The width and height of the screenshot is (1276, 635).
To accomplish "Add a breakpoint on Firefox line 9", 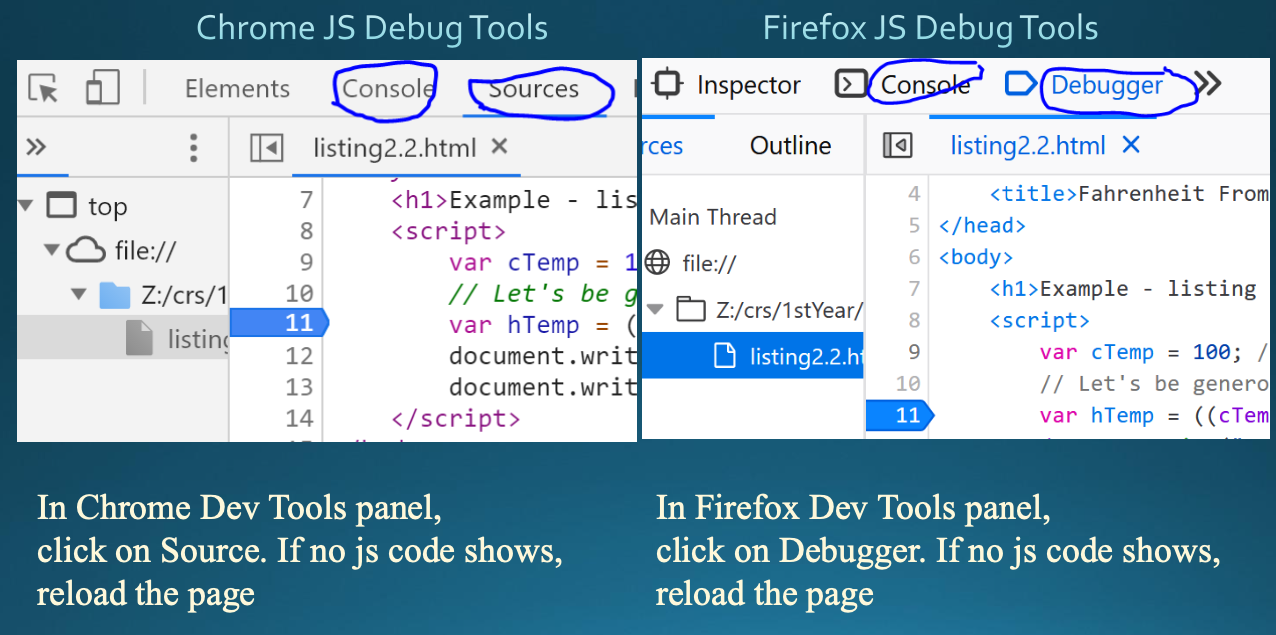I will click(x=914, y=352).
